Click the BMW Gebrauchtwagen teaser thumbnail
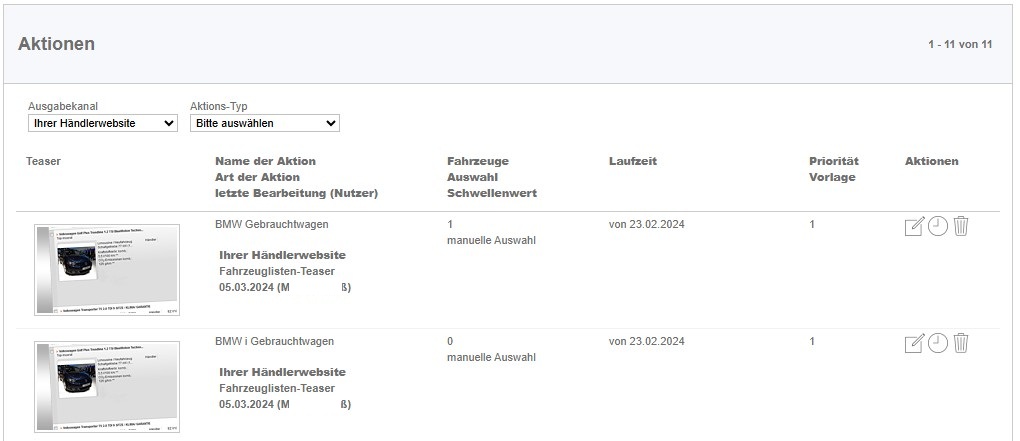 [107, 270]
